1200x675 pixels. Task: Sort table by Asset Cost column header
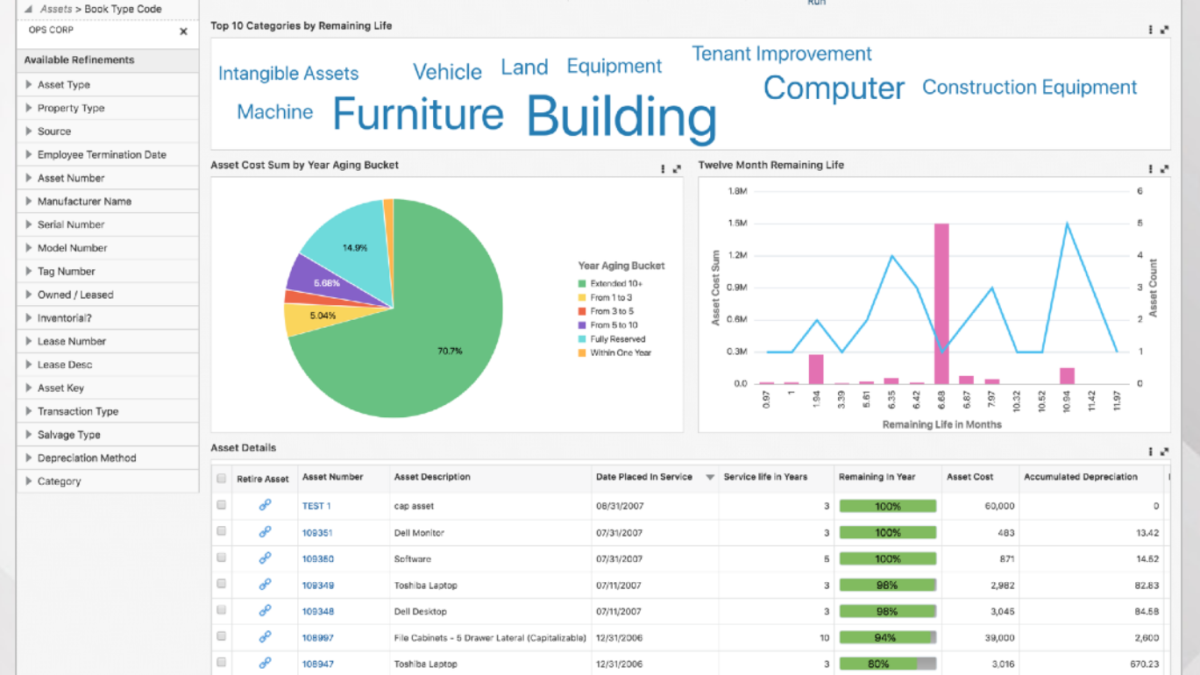pos(970,478)
